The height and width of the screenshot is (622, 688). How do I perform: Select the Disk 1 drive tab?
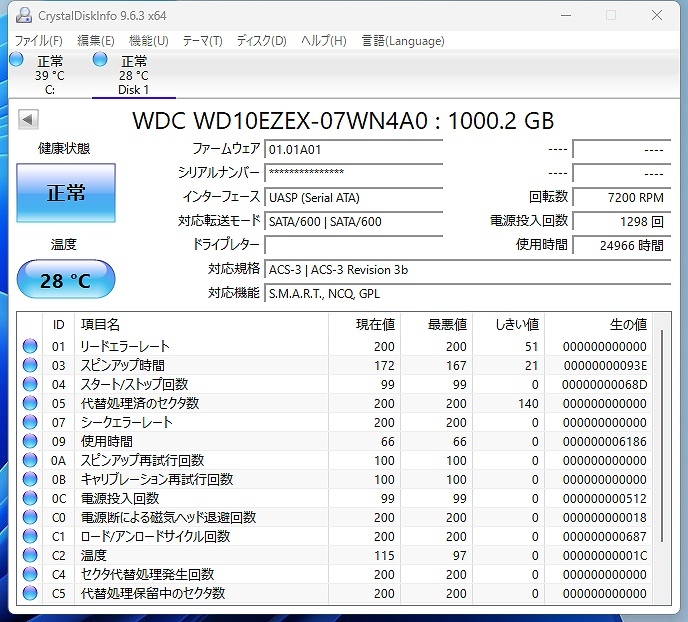(x=134, y=75)
